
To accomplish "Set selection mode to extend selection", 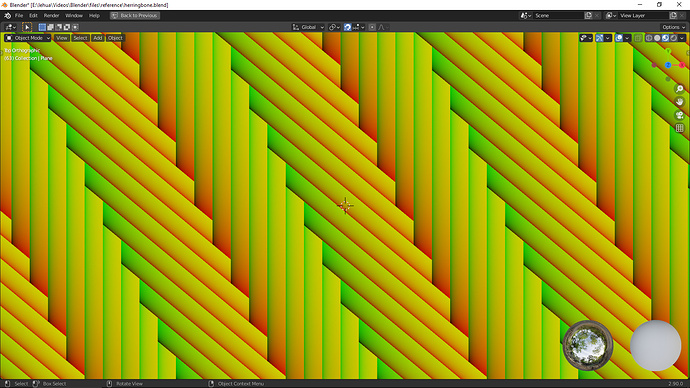I will pos(51,27).
